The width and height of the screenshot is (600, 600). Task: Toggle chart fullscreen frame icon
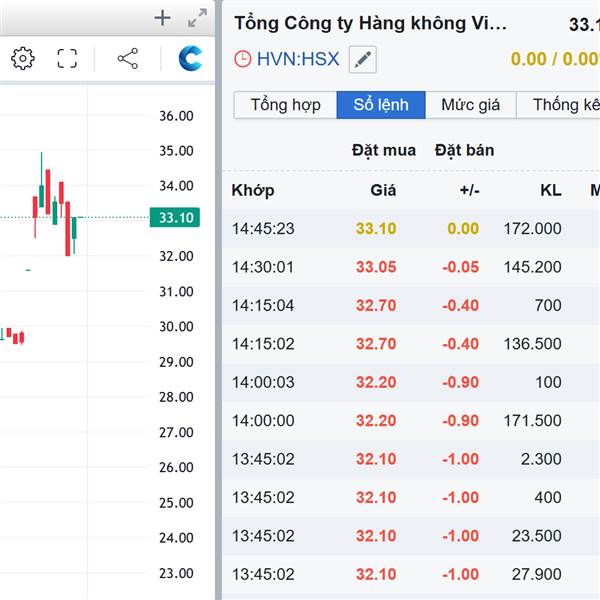tap(67, 58)
